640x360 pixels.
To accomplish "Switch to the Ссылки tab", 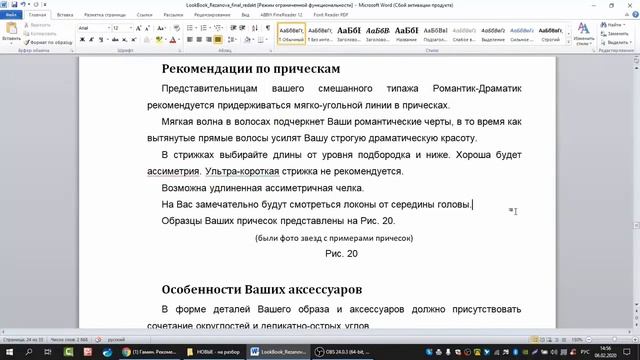I will 144,15.
